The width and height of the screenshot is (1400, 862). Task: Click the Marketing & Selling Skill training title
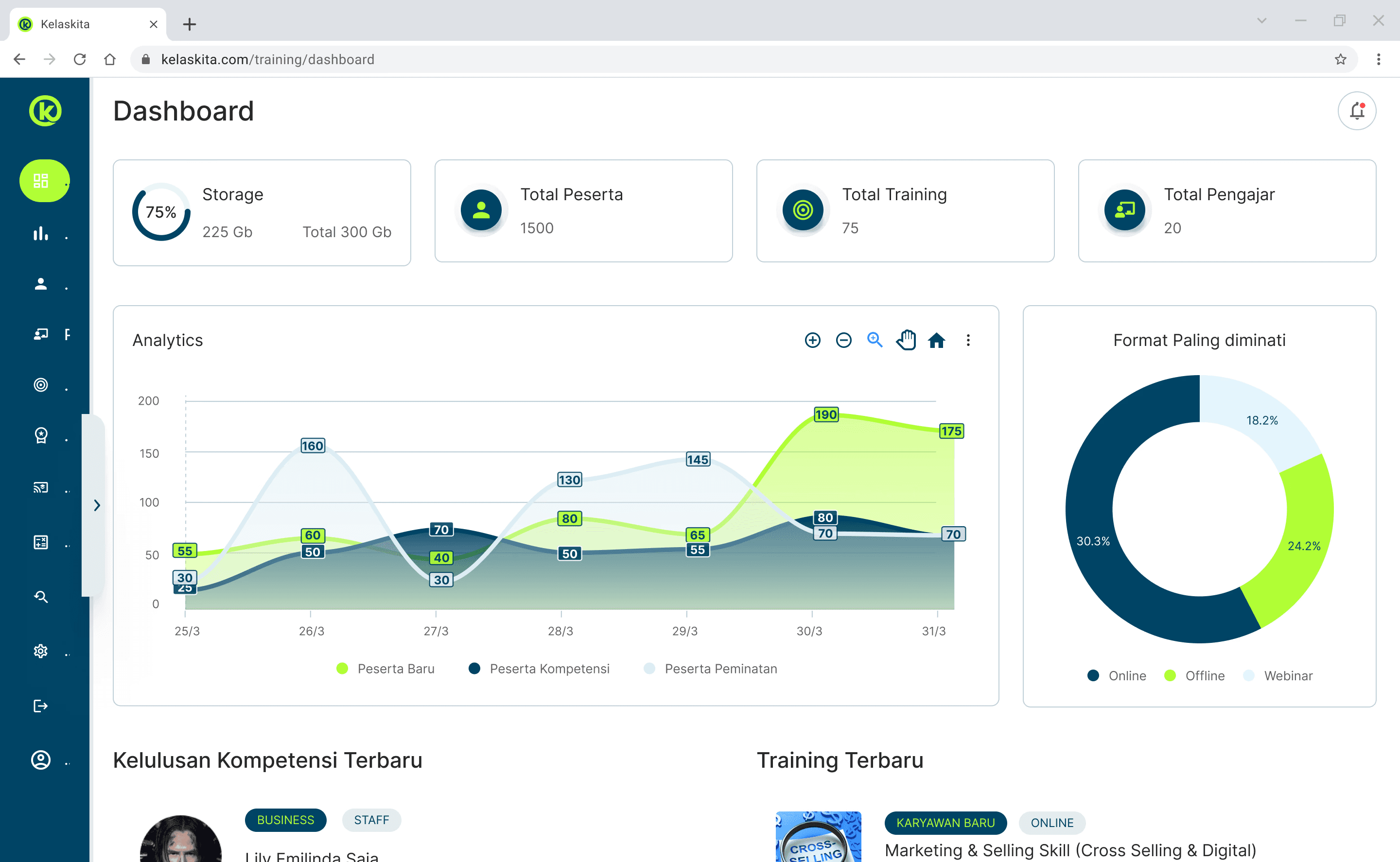pyautogui.click(x=1070, y=849)
